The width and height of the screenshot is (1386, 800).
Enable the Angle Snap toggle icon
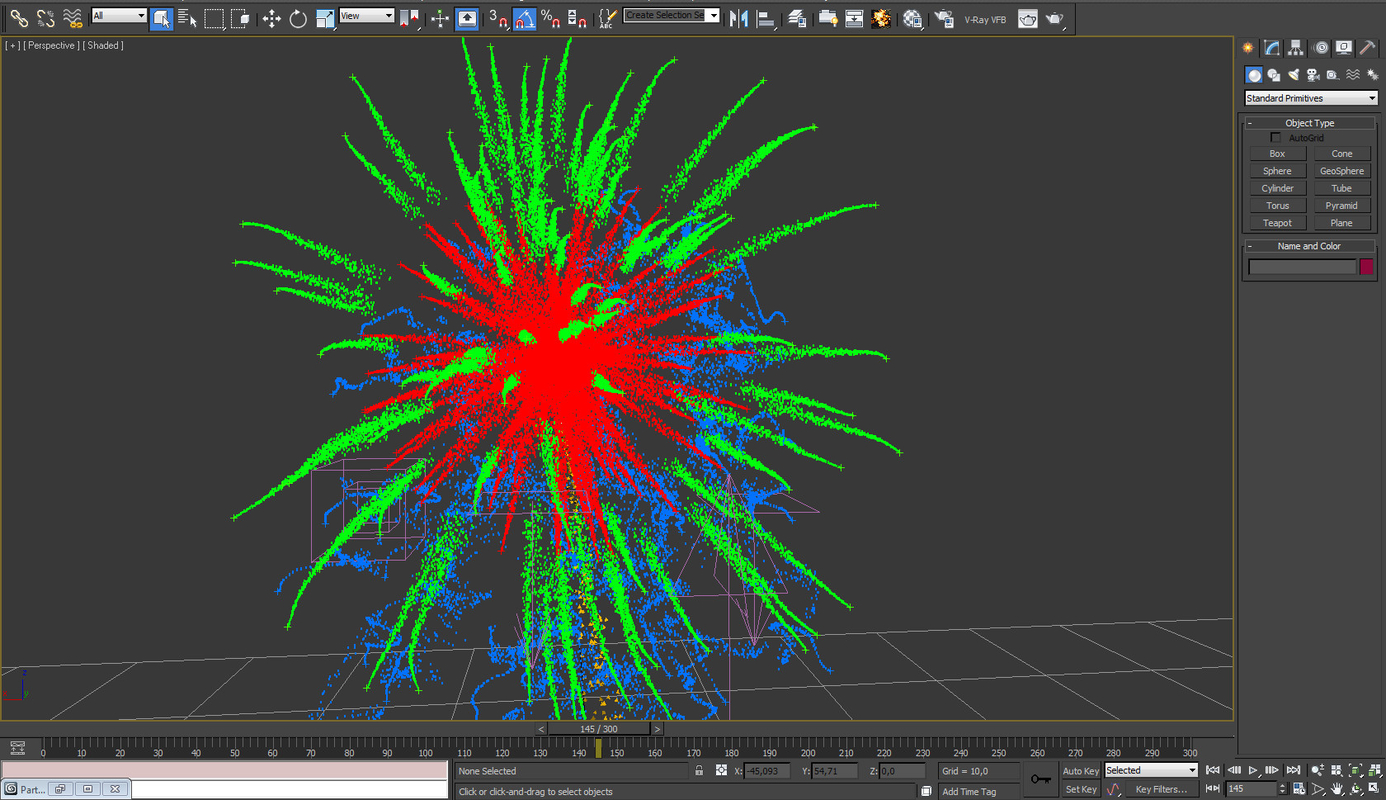coord(524,18)
